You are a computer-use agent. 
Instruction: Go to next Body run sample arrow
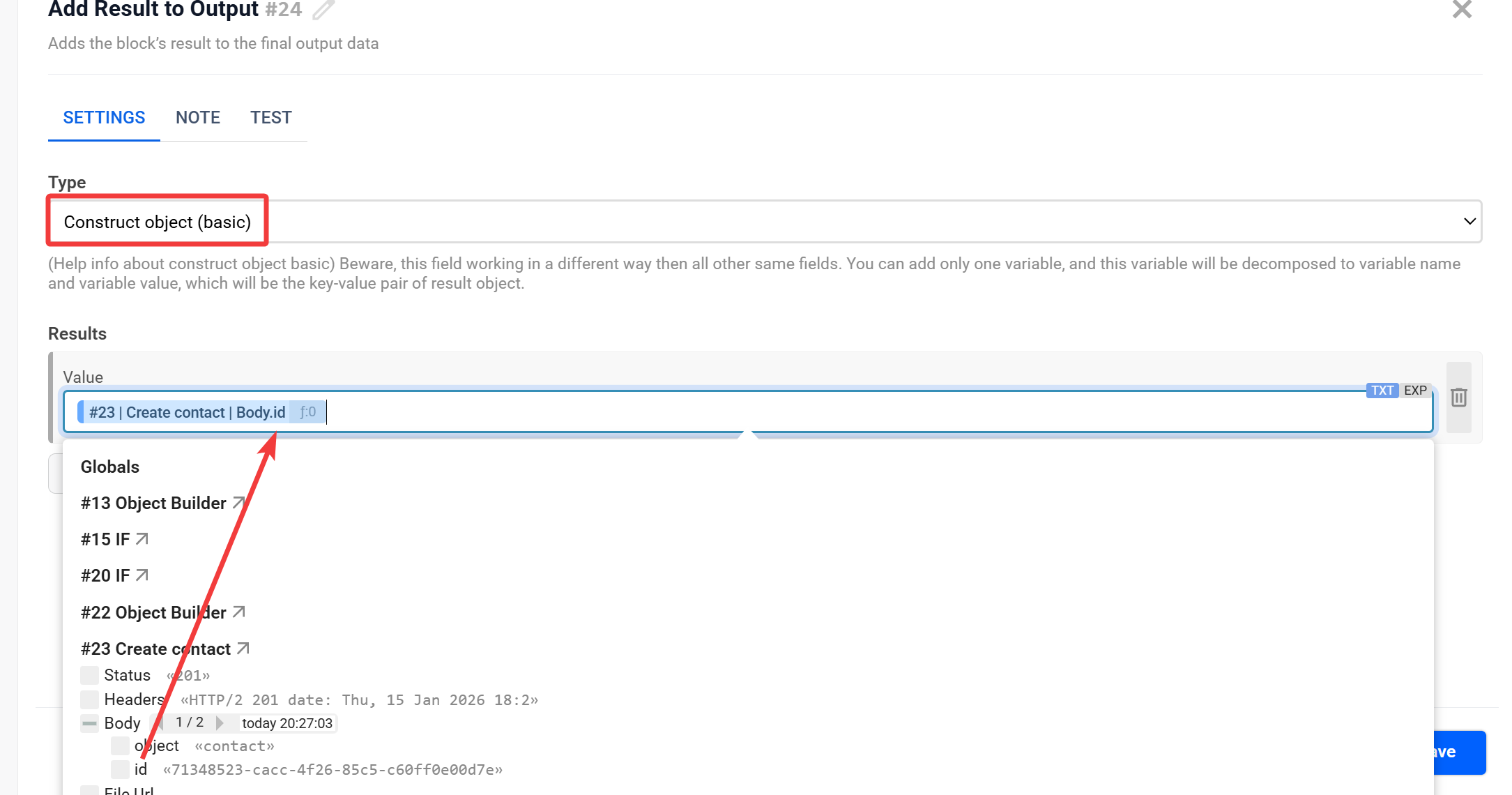pos(220,723)
